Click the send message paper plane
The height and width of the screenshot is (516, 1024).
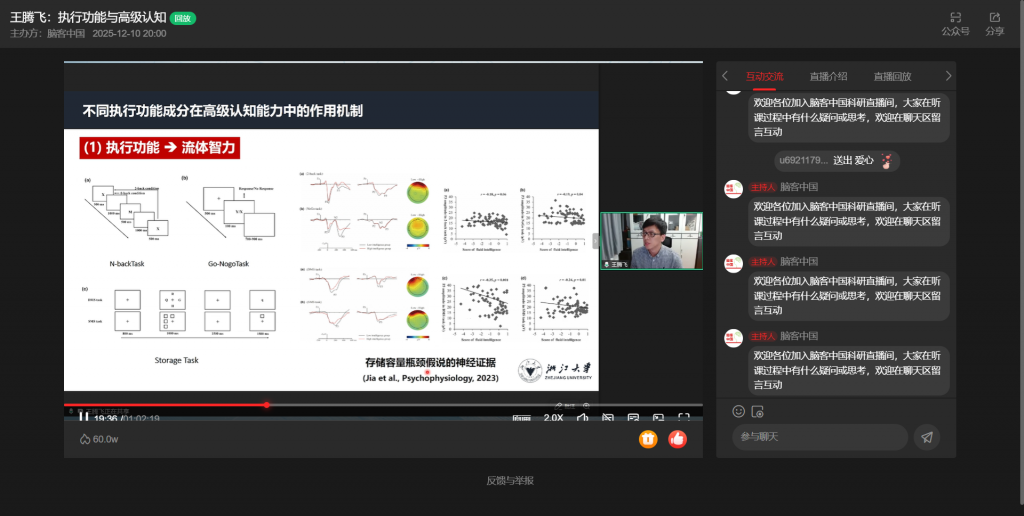pos(927,437)
